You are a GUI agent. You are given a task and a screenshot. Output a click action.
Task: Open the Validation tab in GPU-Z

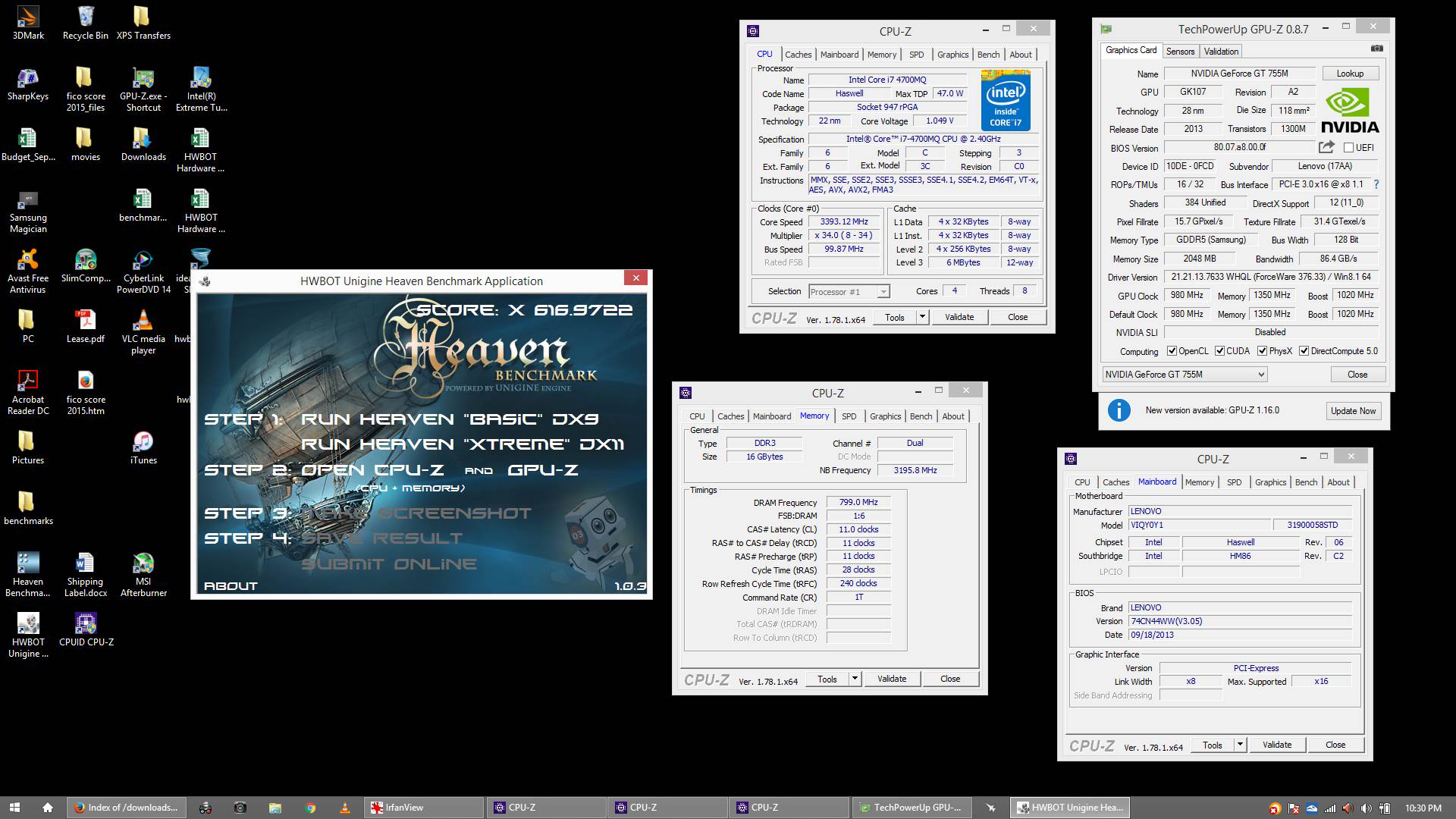click(x=1221, y=52)
